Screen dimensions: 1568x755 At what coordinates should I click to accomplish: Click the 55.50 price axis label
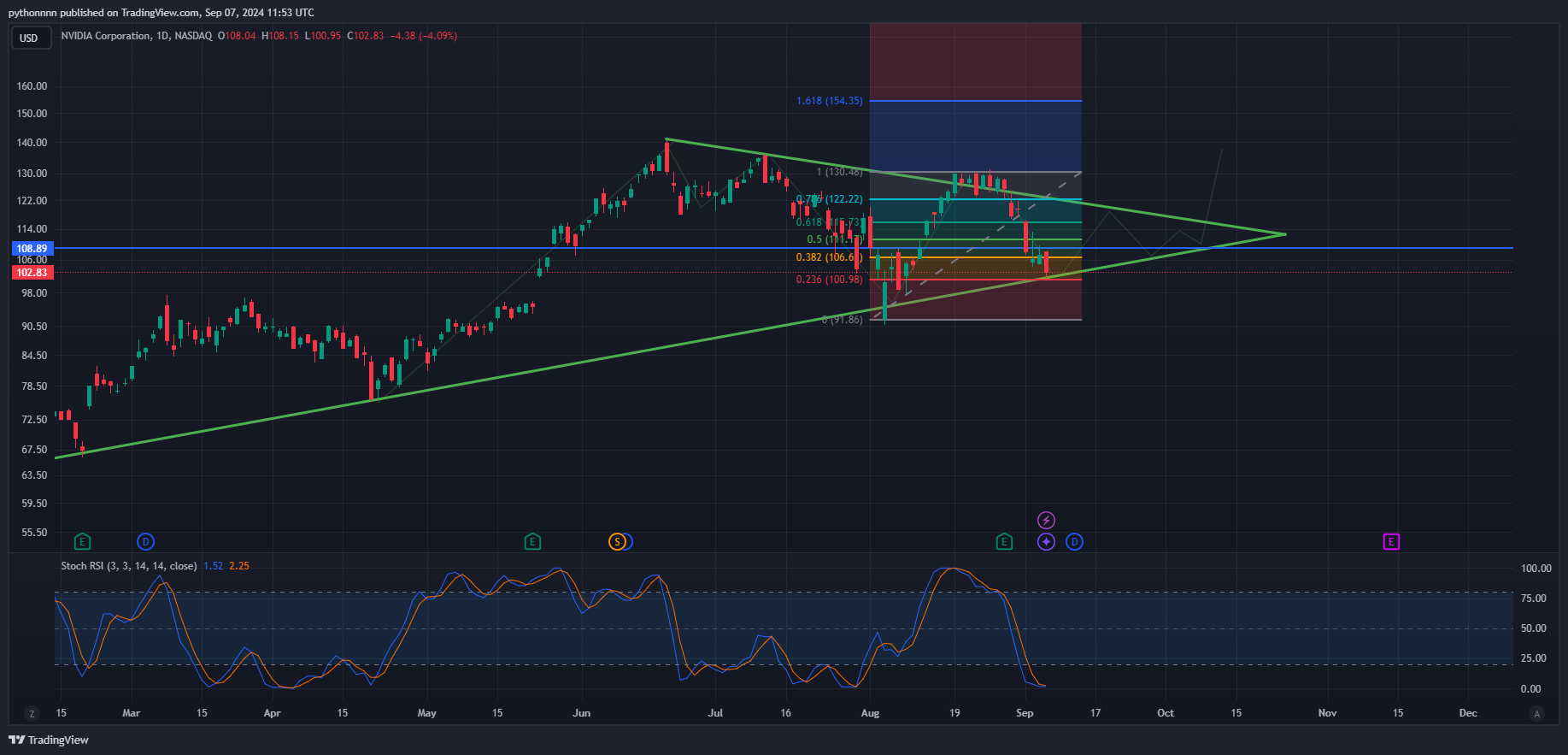pyautogui.click(x=35, y=533)
